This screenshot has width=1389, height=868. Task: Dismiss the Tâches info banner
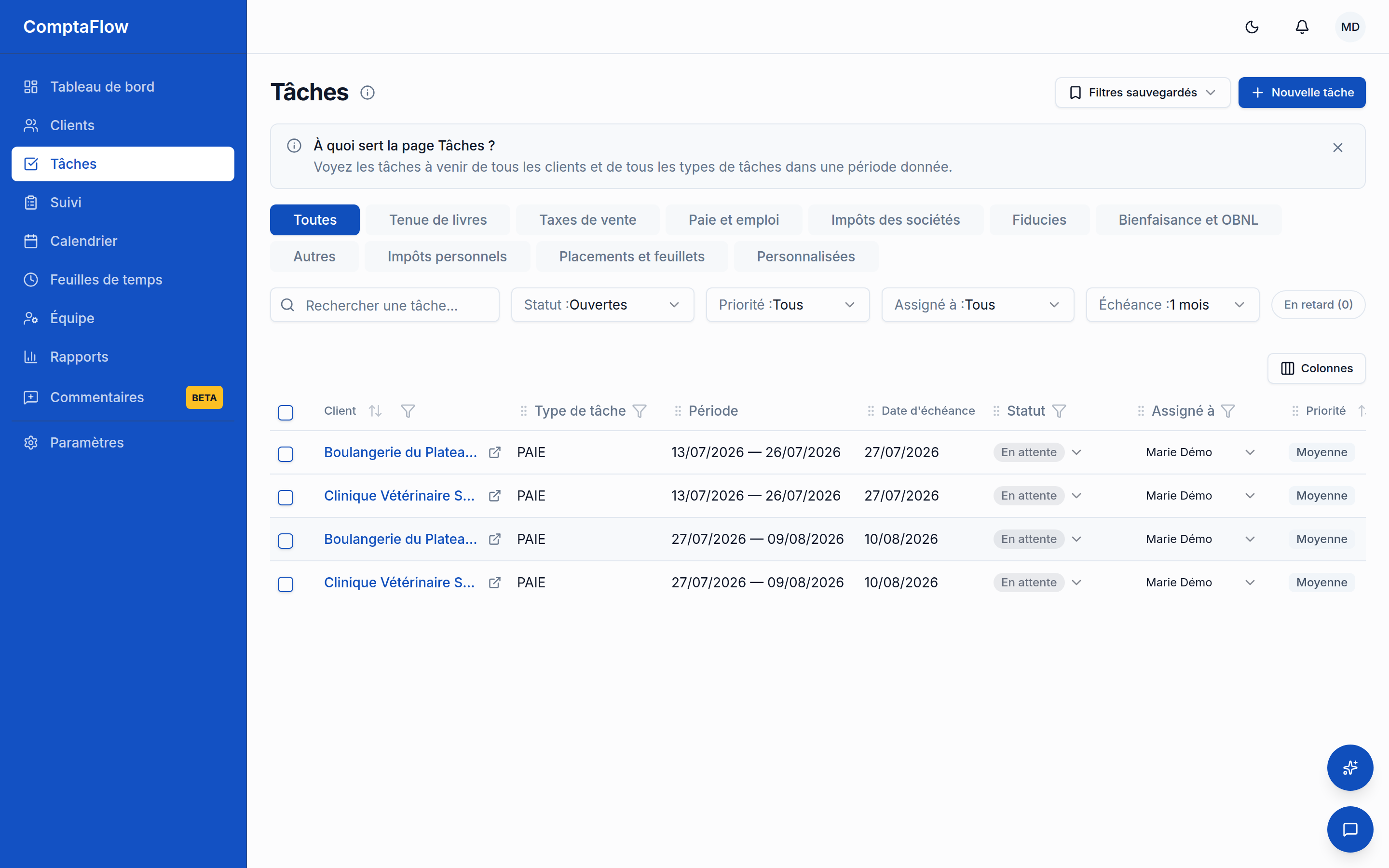[1337, 148]
